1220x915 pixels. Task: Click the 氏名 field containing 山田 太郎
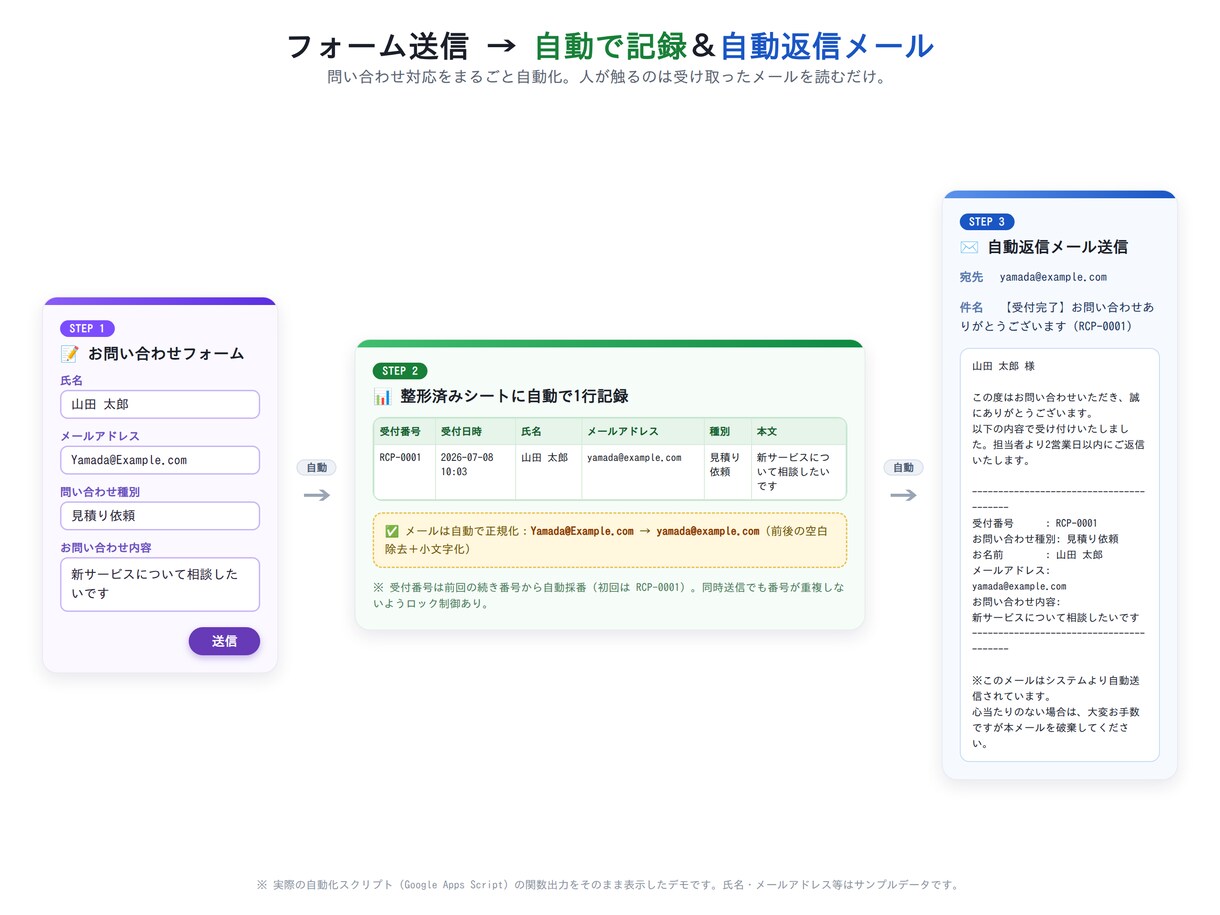click(x=160, y=404)
